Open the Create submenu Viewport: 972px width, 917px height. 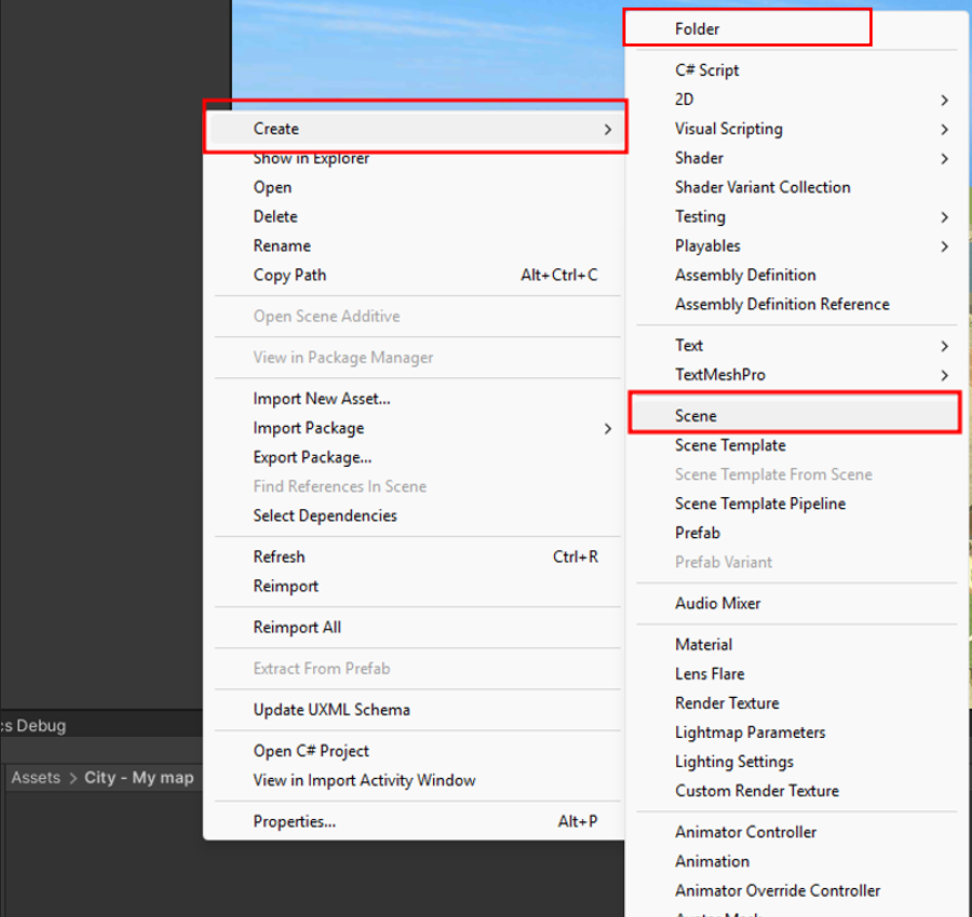276,128
